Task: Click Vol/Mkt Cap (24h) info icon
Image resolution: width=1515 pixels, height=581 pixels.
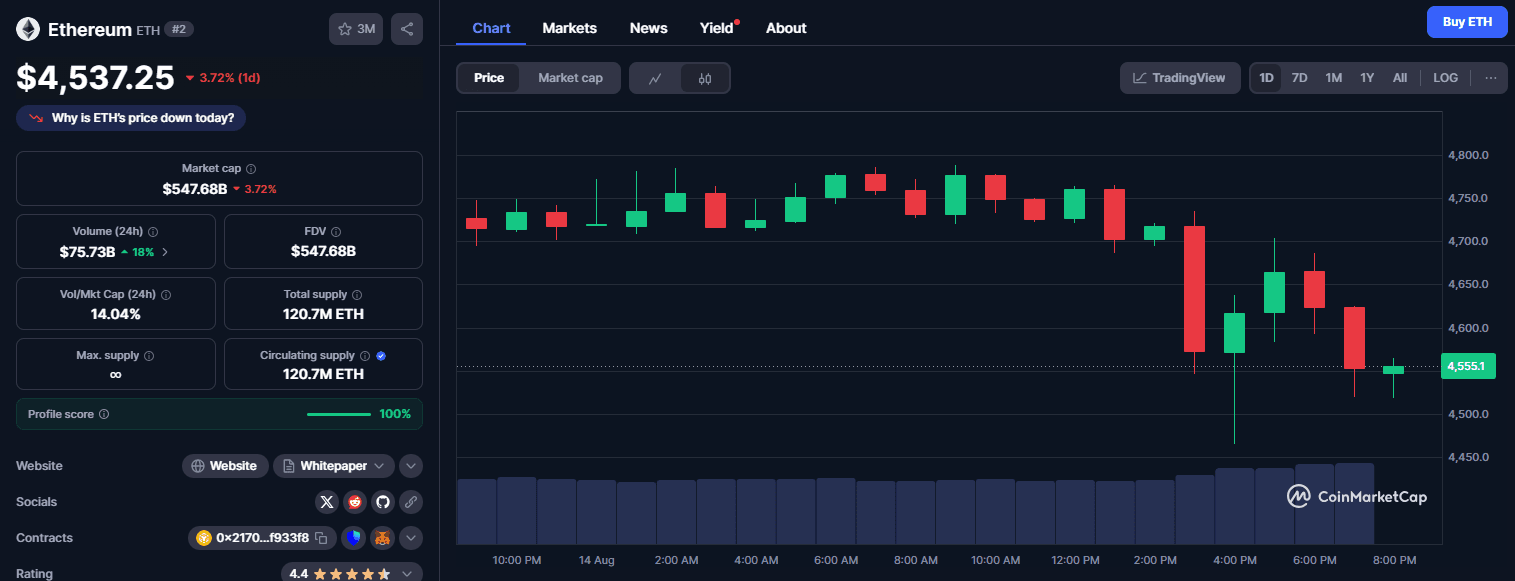Action: coord(166,295)
